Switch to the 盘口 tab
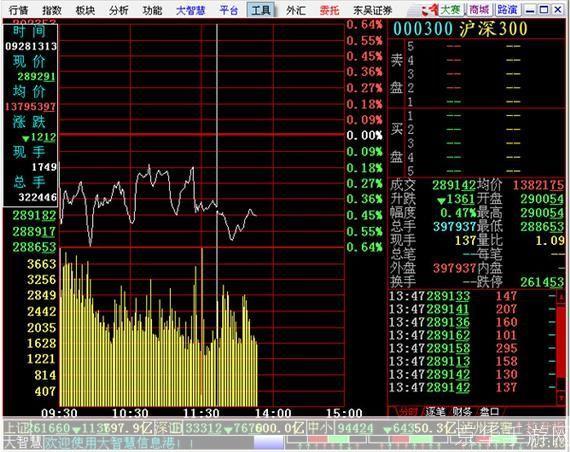Viewport: 570px width, 452px height. coord(490,412)
